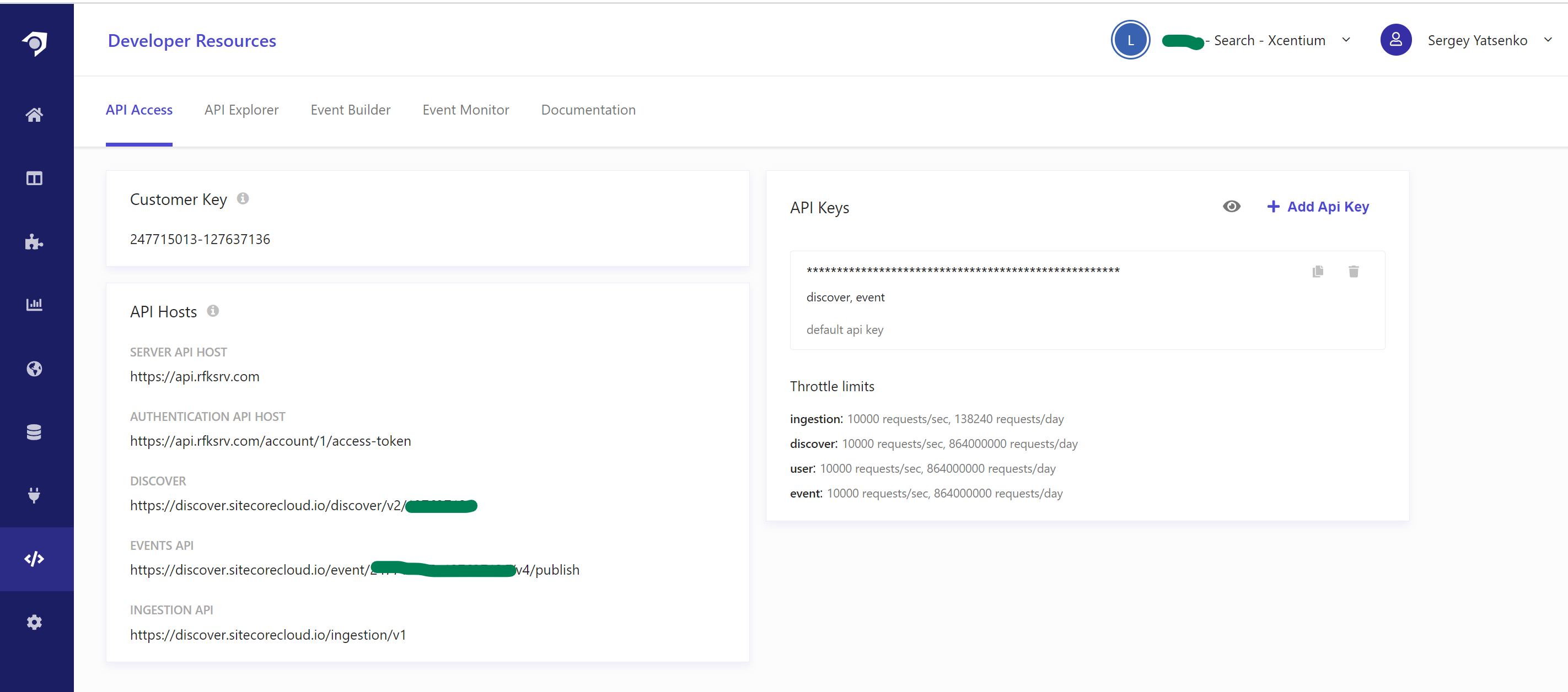Click the https://api.rfksrv.com server host URL
Image resolution: width=1568 pixels, height=692 pixels.
(x=195, y=376)
